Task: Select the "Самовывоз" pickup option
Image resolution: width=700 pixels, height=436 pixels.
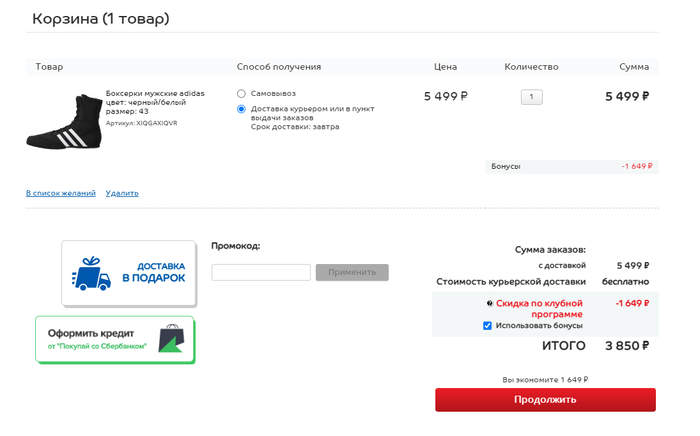Action: tap(241, 93)
